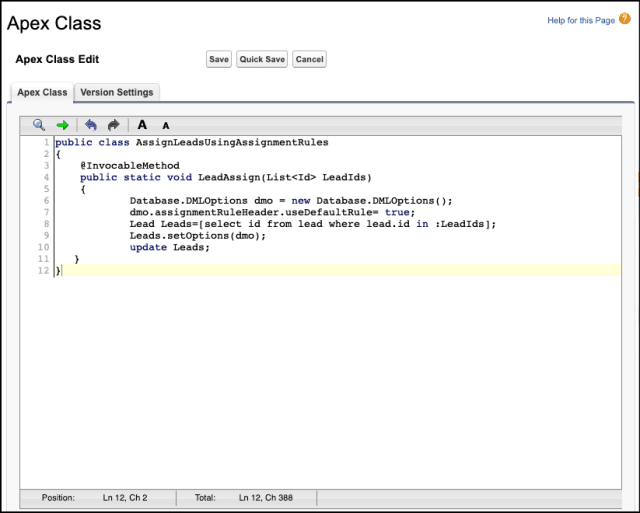Click the @InvocableMethod annotation line

[x=130, y=166]
